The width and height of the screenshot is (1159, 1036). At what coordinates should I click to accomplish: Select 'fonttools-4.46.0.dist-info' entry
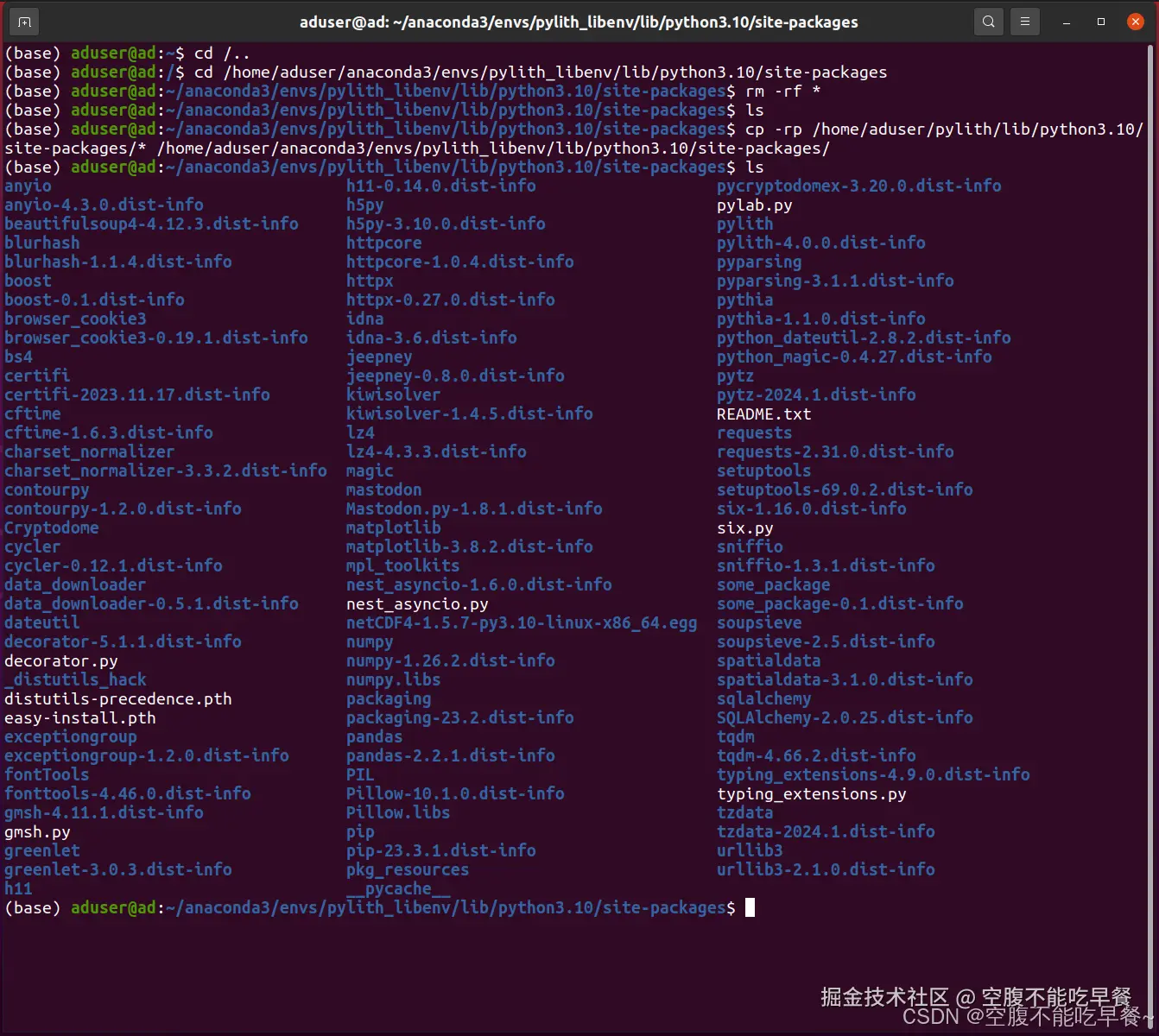[x=128, y=793]
